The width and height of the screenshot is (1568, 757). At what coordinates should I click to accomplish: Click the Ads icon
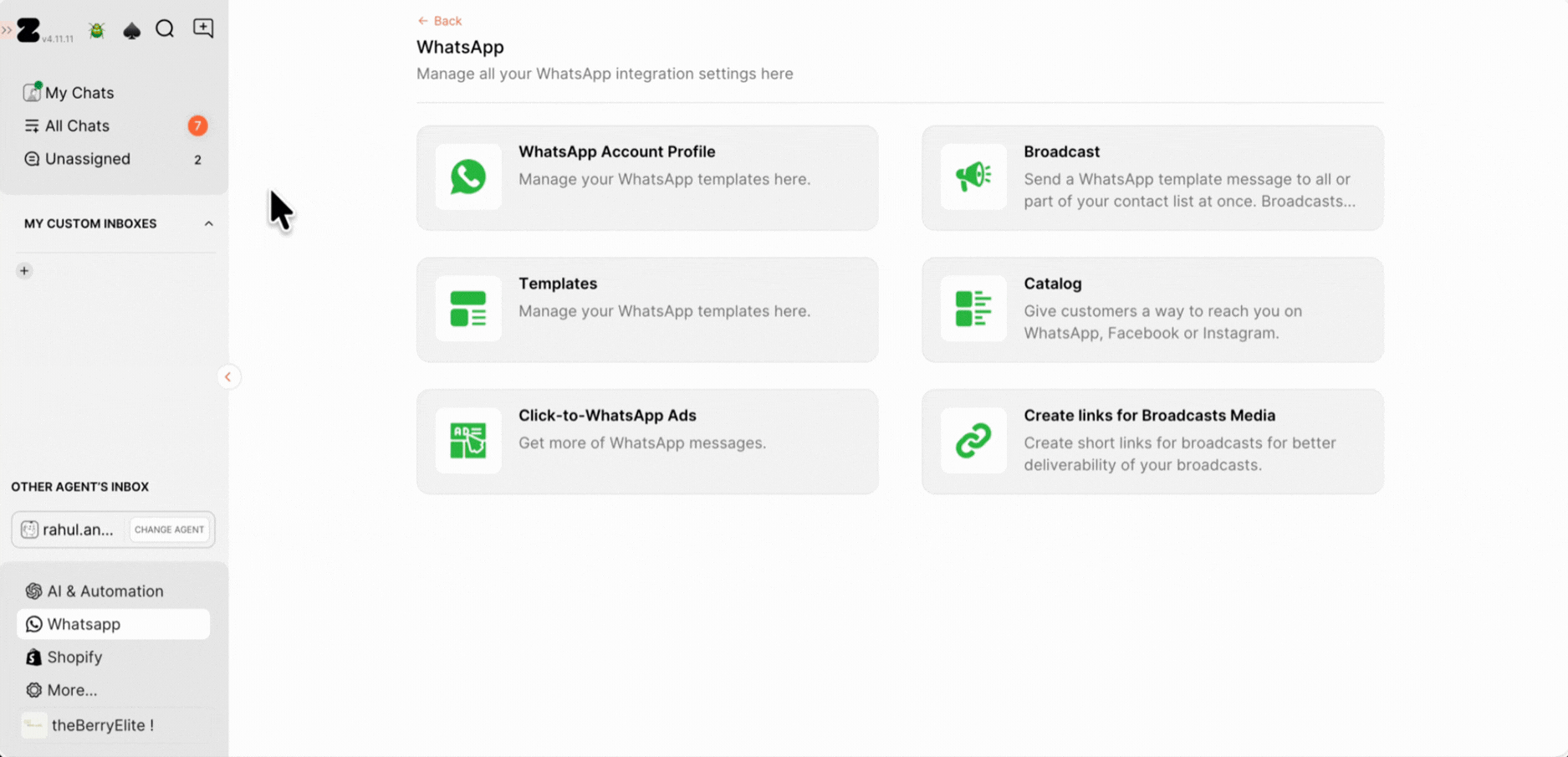[468, 441]
